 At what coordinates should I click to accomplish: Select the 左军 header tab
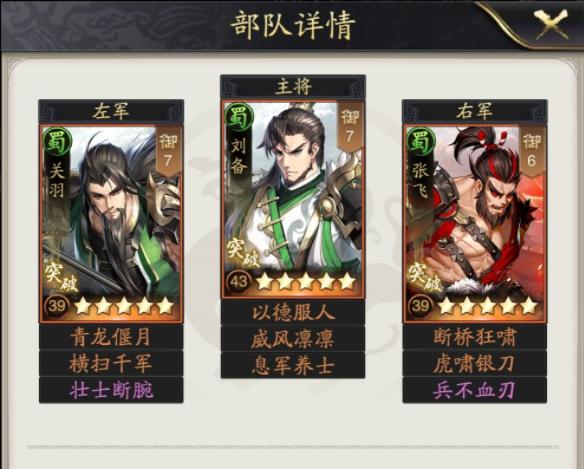click(111, 111)
